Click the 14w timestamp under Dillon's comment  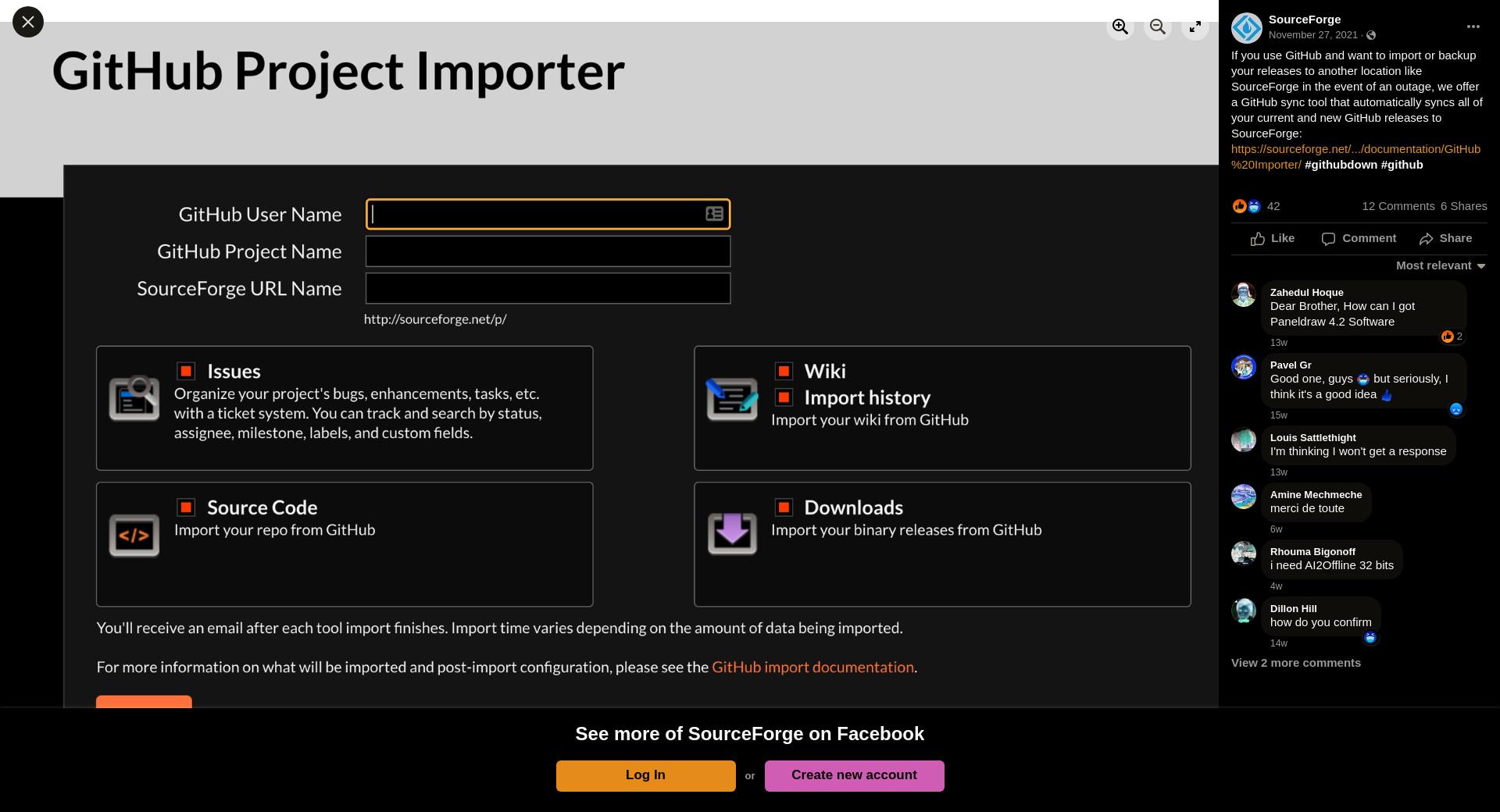(1279, 643)
